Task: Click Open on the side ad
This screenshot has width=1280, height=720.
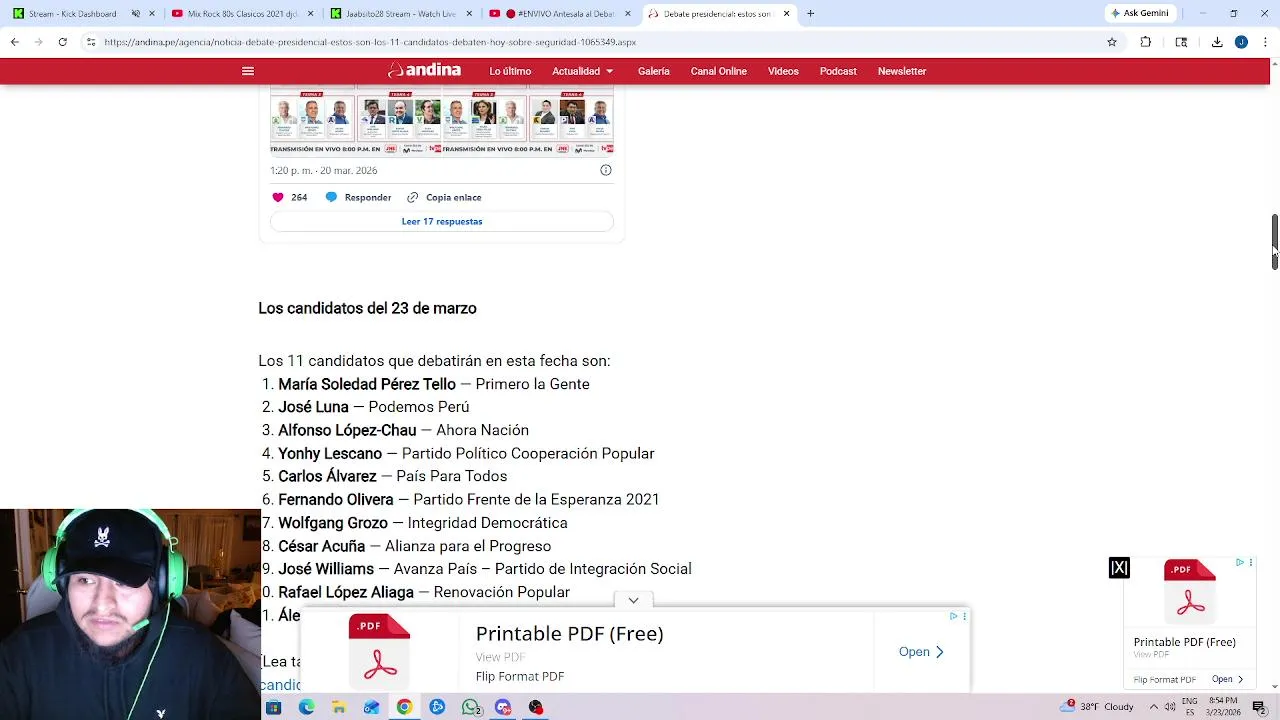Action: point(1228,679)
